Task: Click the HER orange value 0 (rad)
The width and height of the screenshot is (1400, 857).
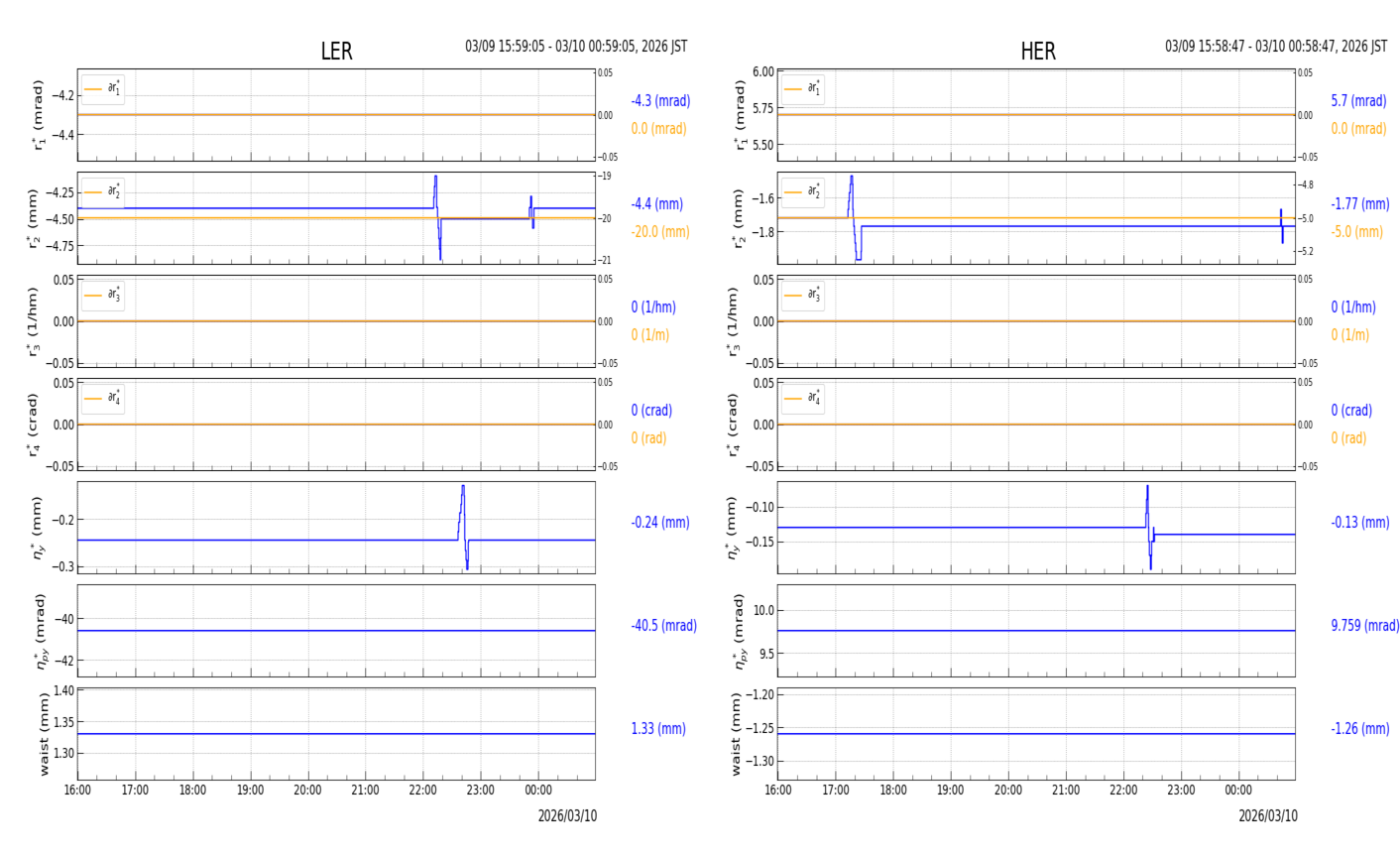Action: pos(1348,438)
